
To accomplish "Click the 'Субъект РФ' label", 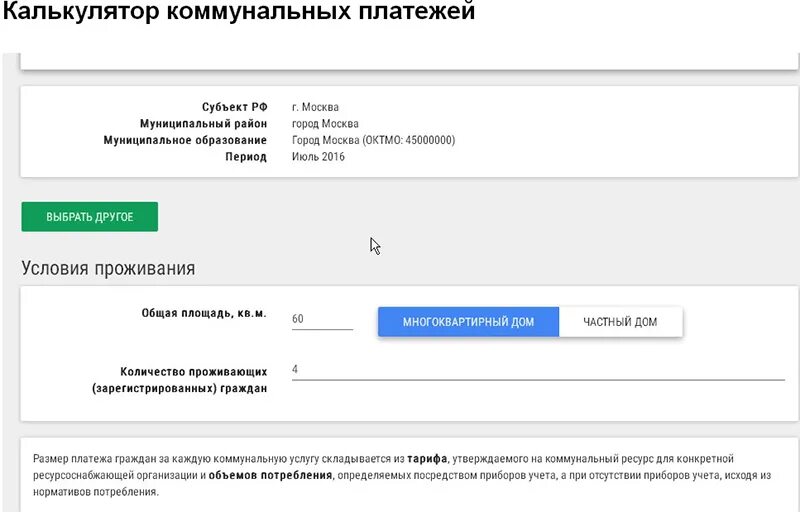I will tap(235, 107).
